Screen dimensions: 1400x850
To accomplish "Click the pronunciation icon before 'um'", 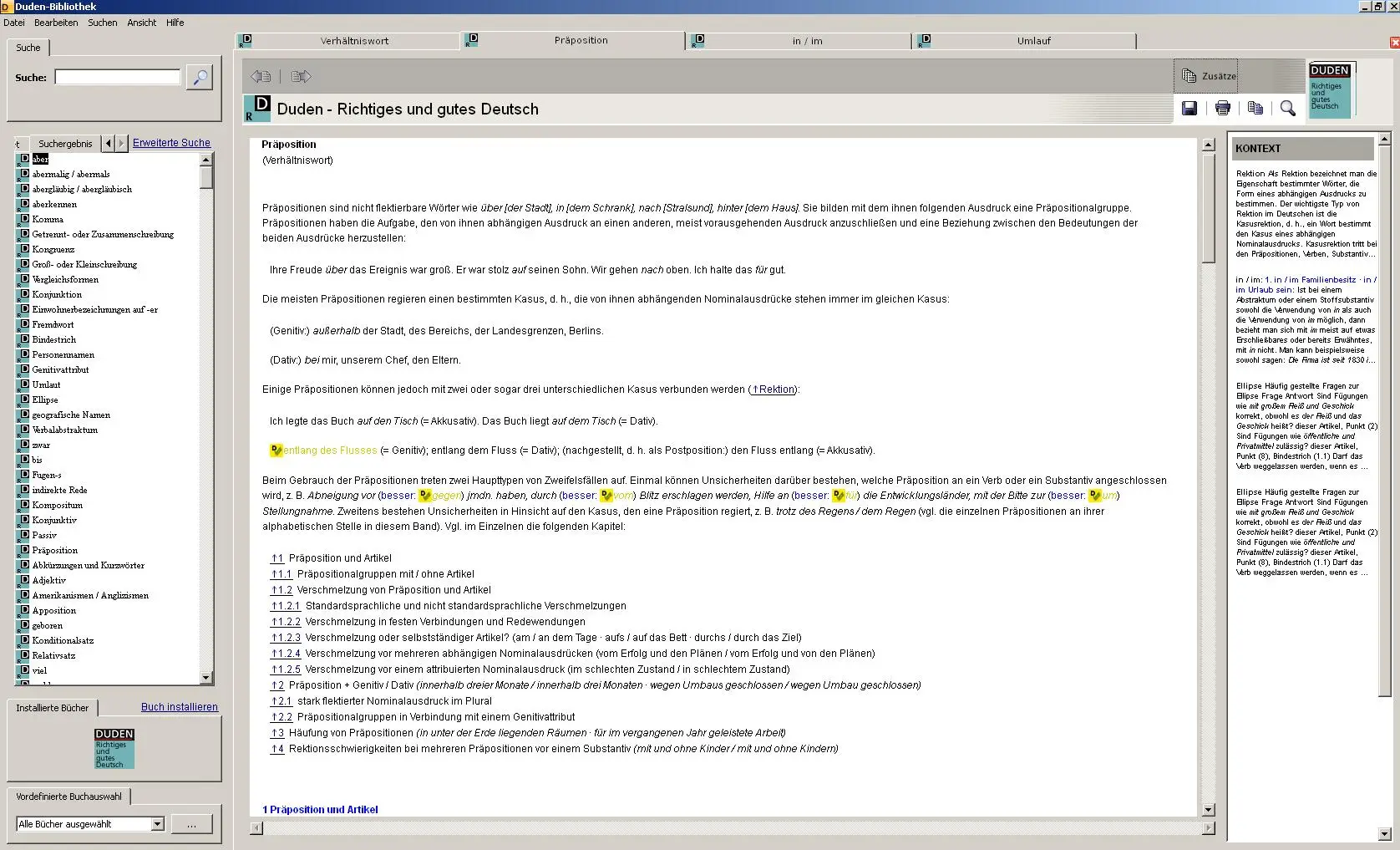I will pyautogui.click(x=1095, y=496).
